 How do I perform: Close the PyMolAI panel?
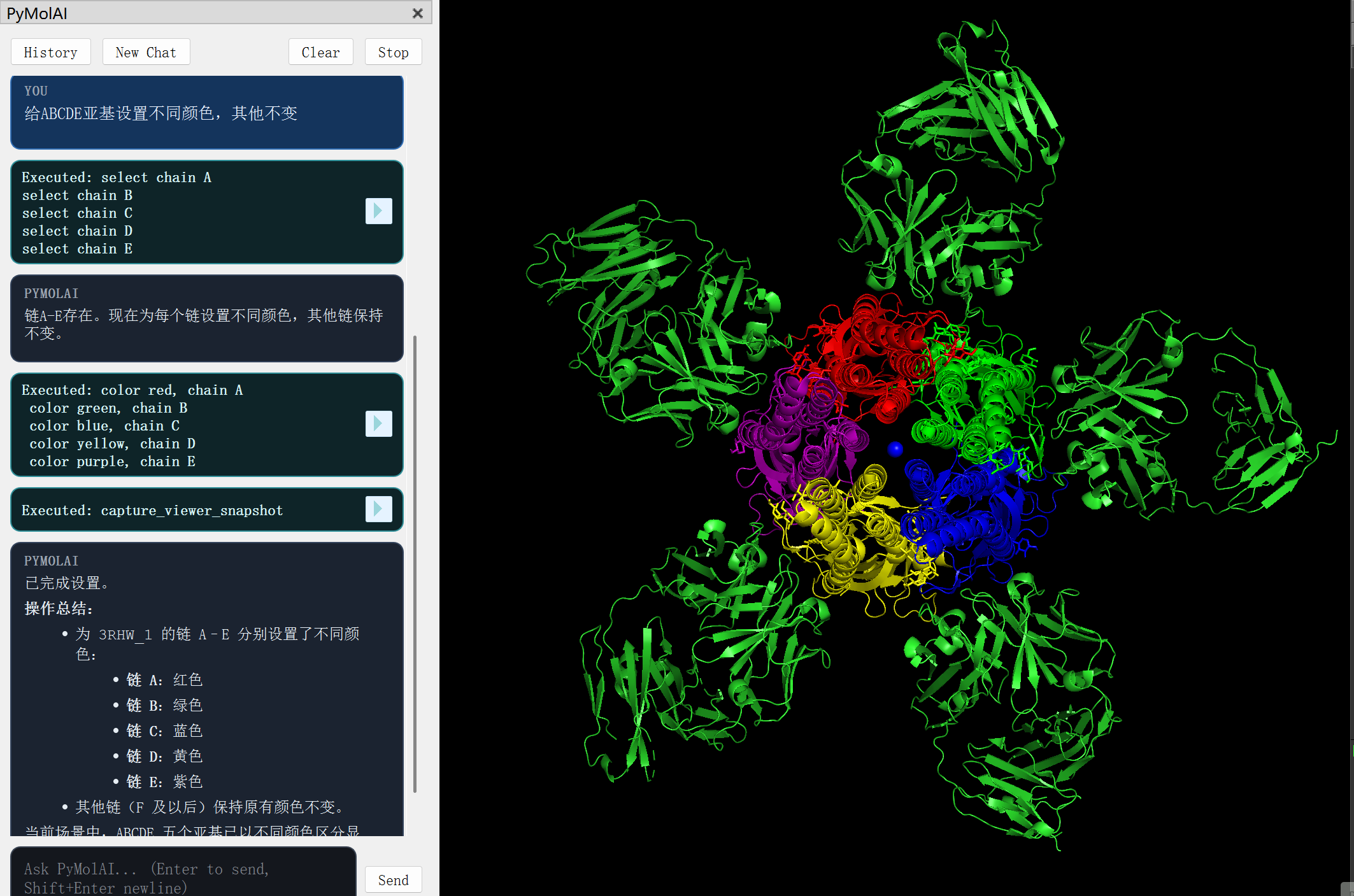[418, 13]
